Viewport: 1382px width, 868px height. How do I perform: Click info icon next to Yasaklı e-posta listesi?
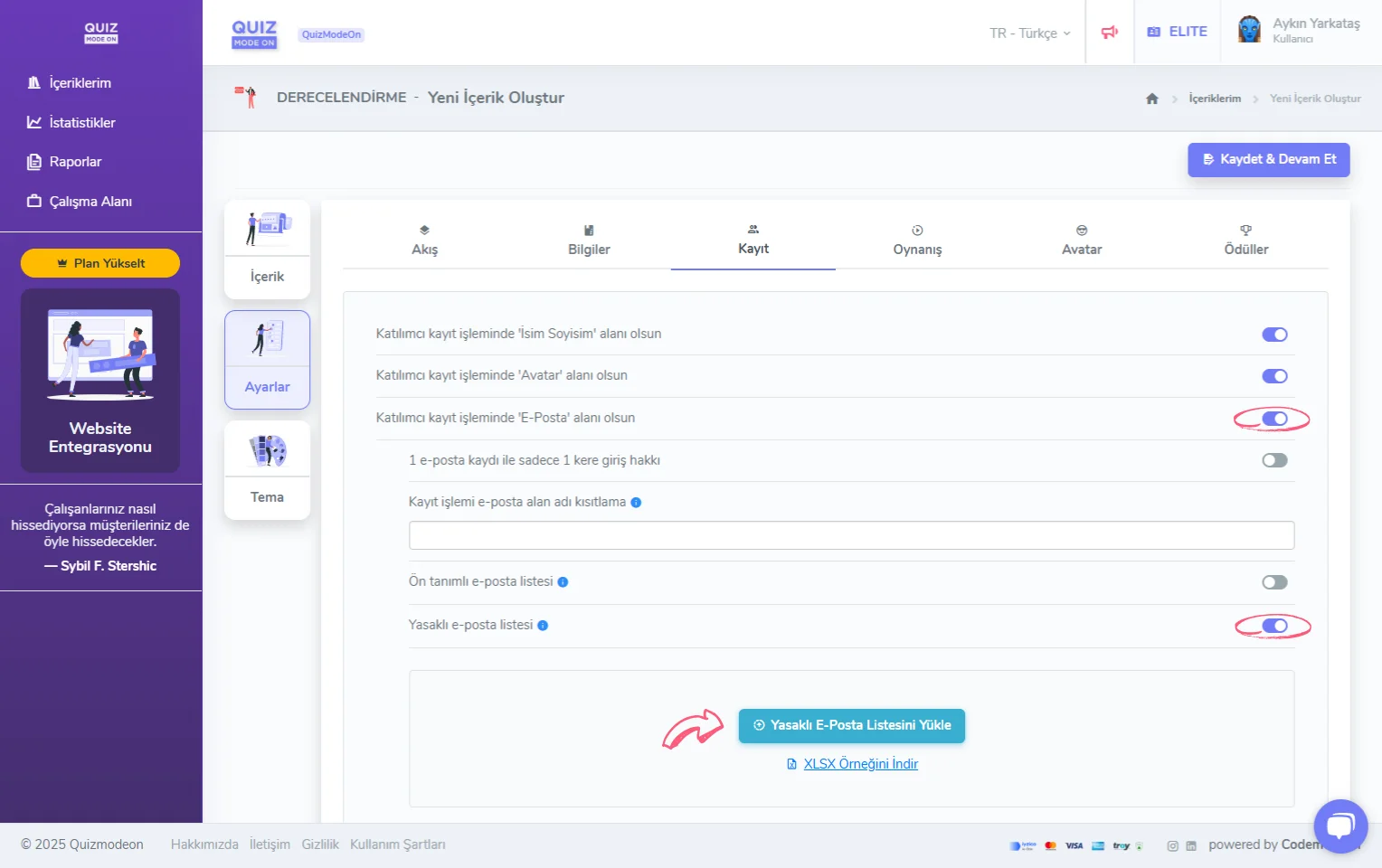tap(543, 626)
